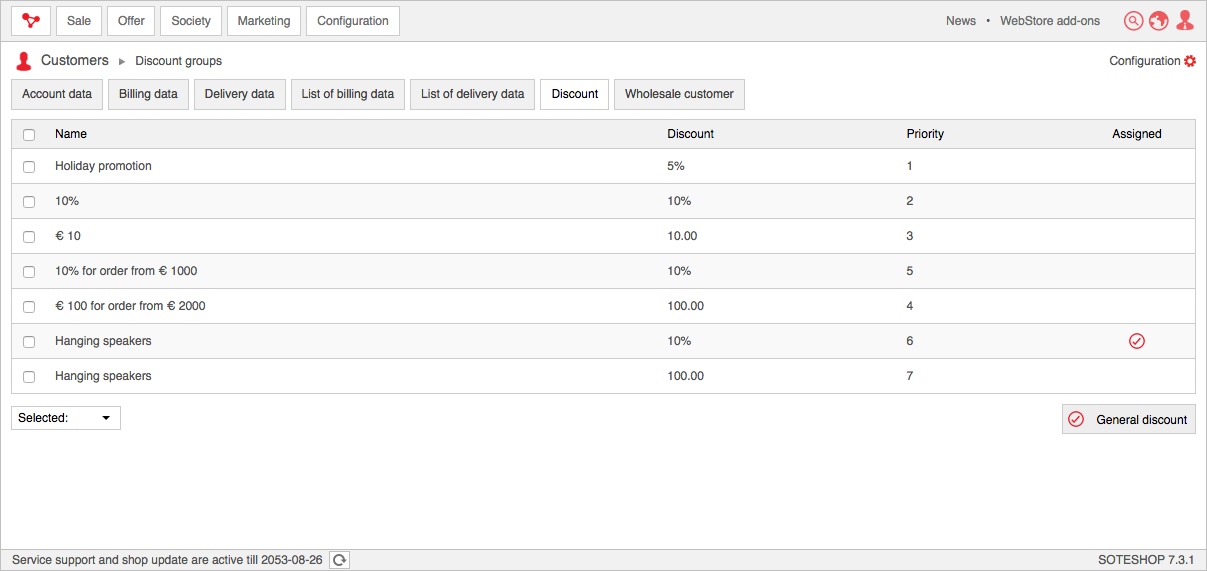Screen dimensions: 1207x571
Task: Click the SOTESHOP logo home icon
Action: (x=31, y=21)
